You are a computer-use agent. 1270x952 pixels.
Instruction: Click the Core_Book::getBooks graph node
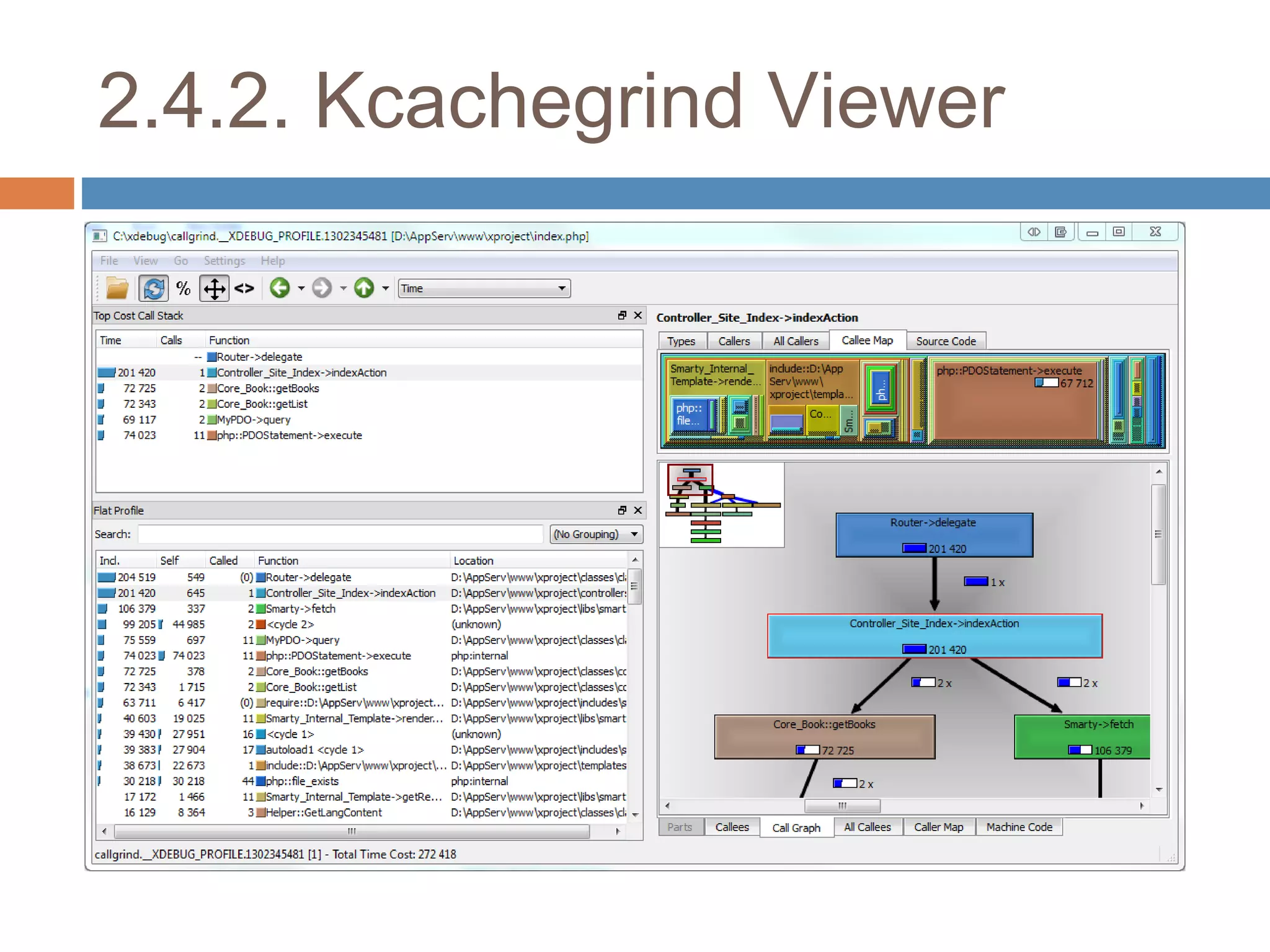[x=825, y=737]
